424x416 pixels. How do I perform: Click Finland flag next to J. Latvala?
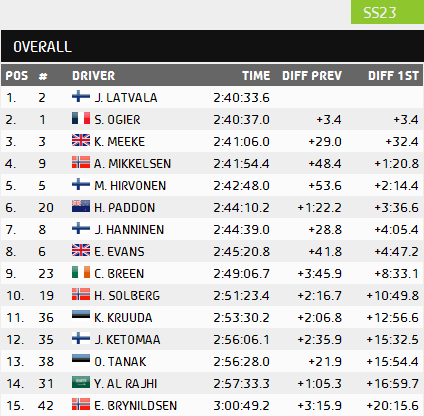(81, 97)
